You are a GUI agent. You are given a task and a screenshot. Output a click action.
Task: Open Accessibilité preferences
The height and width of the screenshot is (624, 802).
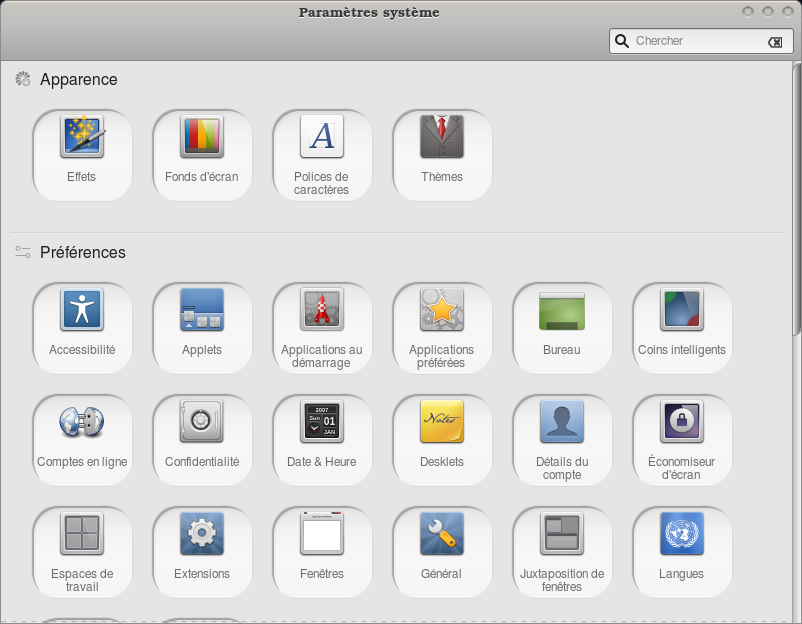pos(82,328)
